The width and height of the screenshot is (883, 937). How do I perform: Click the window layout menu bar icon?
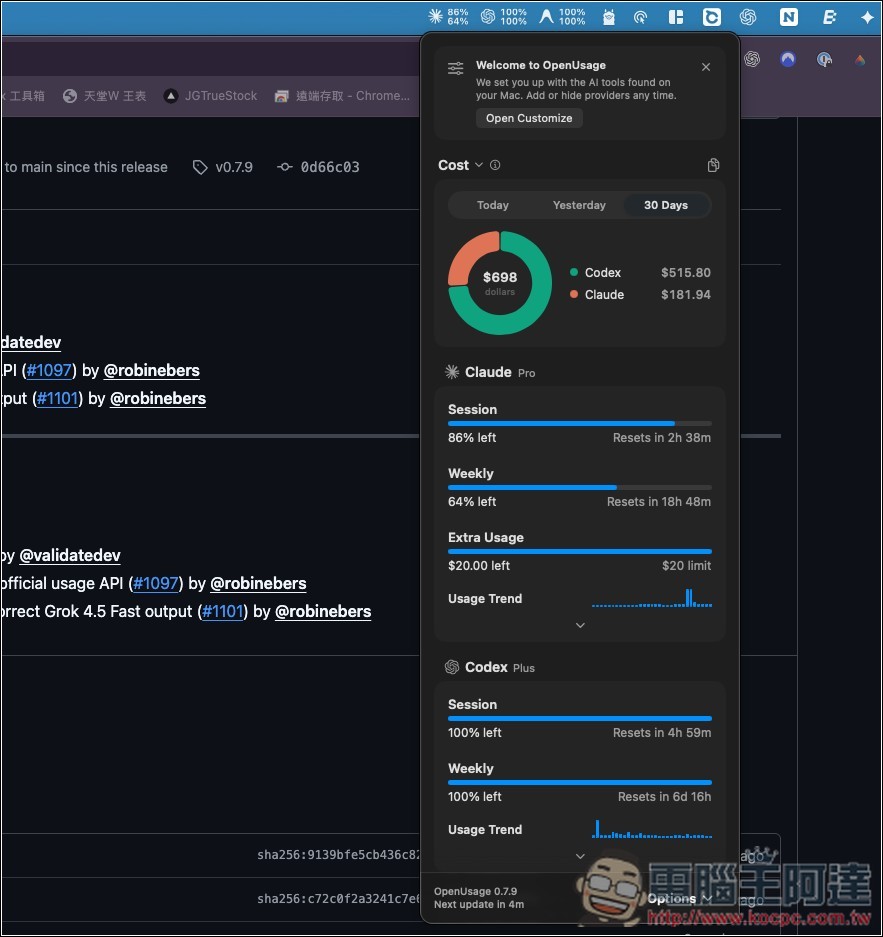[676, 17]
